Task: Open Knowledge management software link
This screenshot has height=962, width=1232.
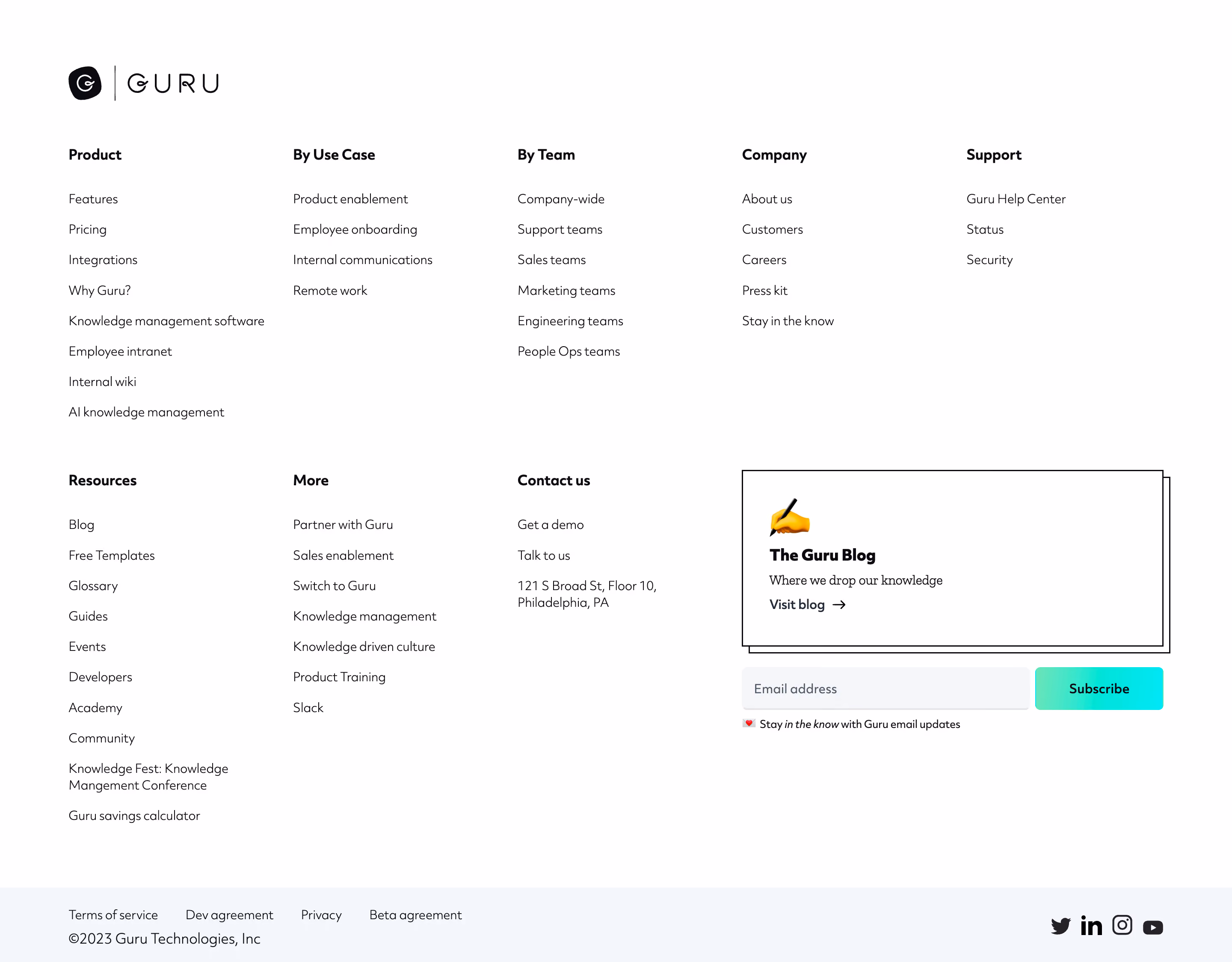Action: pyautogui.click(x=166, y=321)
